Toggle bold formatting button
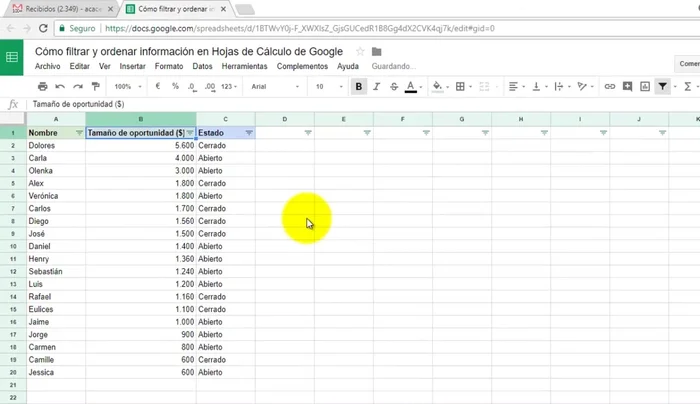700x404 pixels. coord(359,87)
